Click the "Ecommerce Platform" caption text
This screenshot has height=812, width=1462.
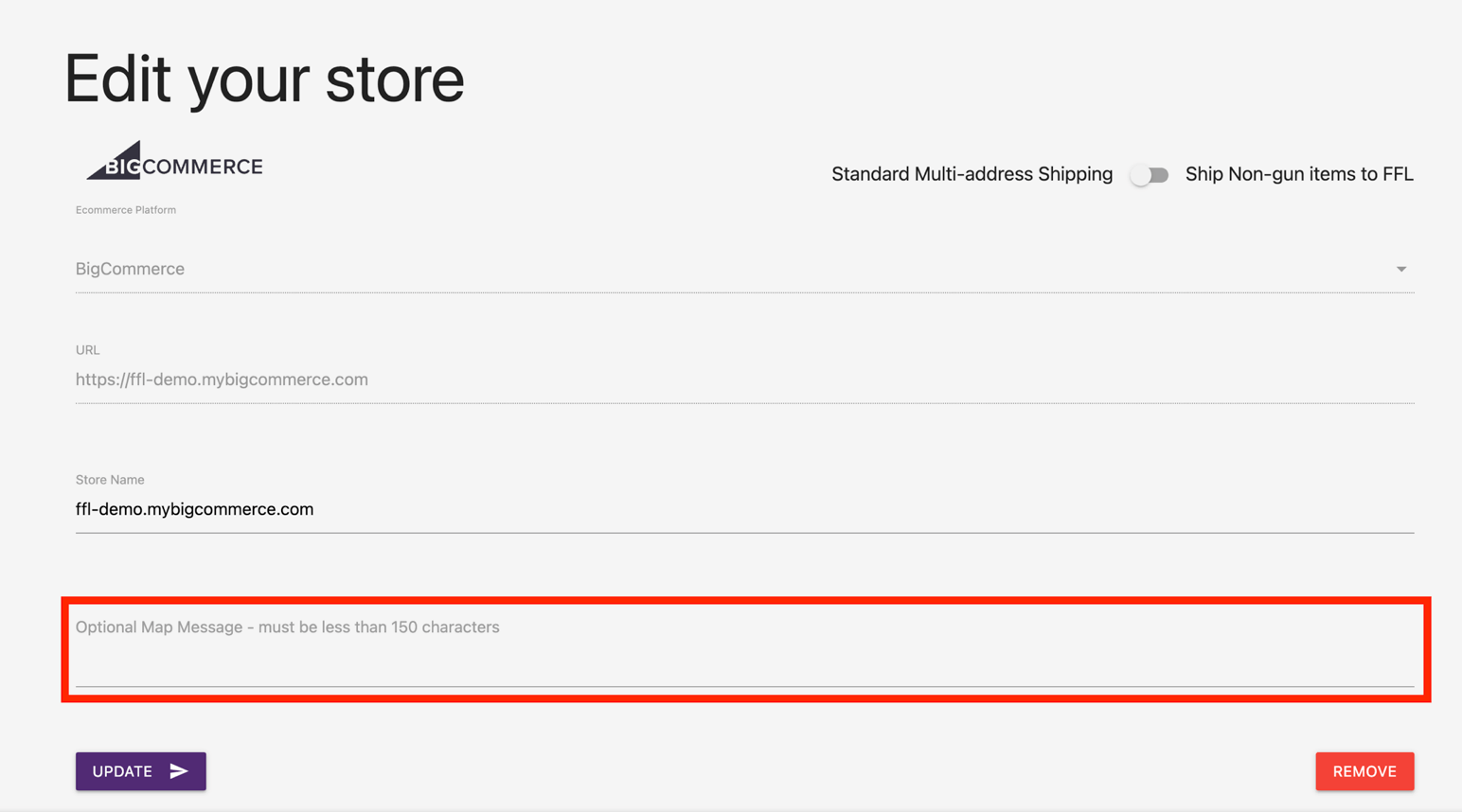(x=126, y=210)
